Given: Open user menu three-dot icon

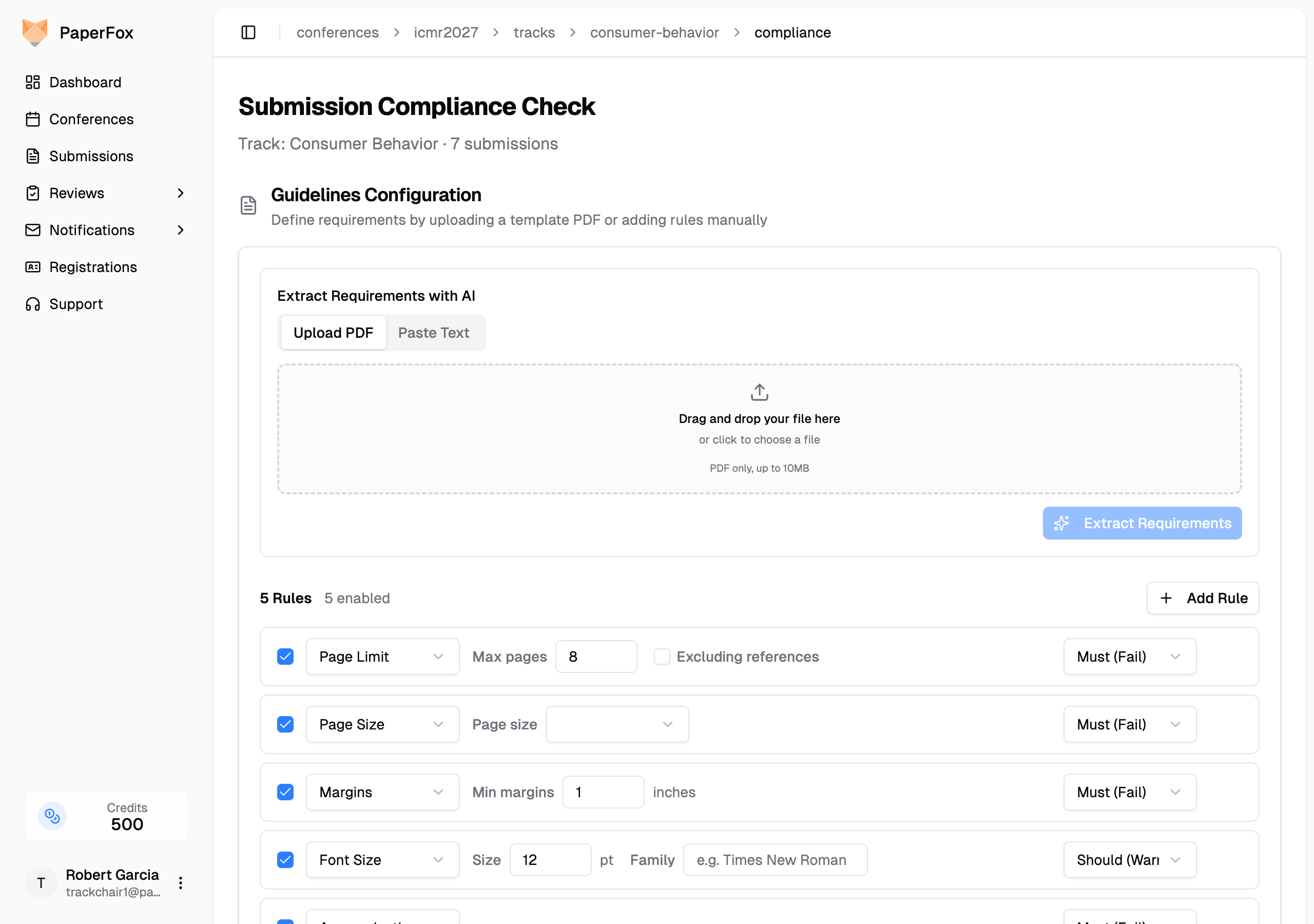Looking at the screenshot, I should (180, 883).
